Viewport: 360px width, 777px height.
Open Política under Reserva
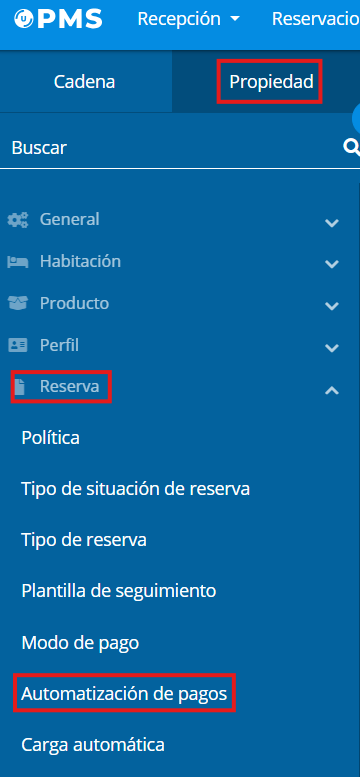click(51, 438)
